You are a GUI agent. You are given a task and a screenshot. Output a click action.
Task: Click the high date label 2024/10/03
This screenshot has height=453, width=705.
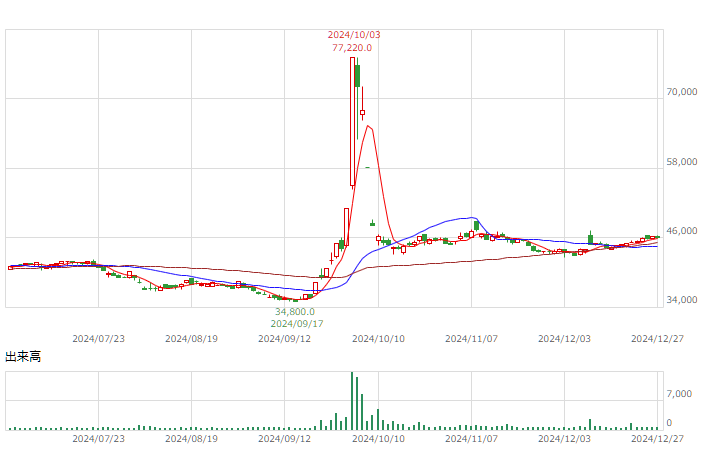coord(354,35)
